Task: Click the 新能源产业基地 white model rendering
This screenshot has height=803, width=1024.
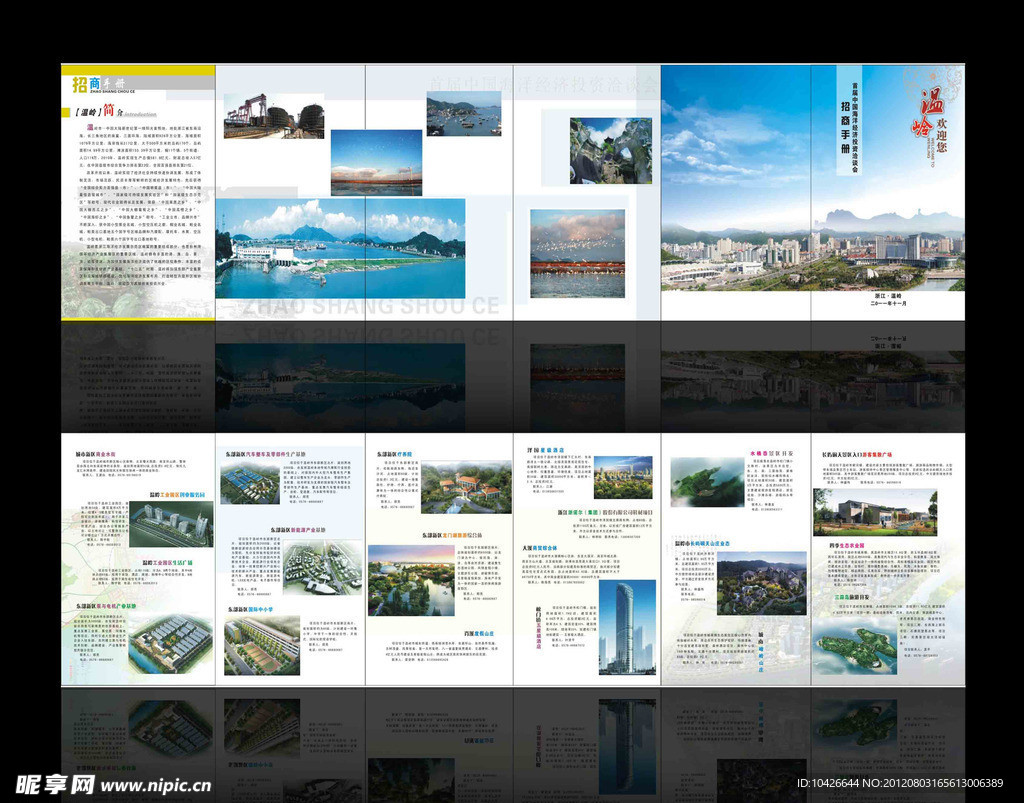Action: [x=323, y=567]
